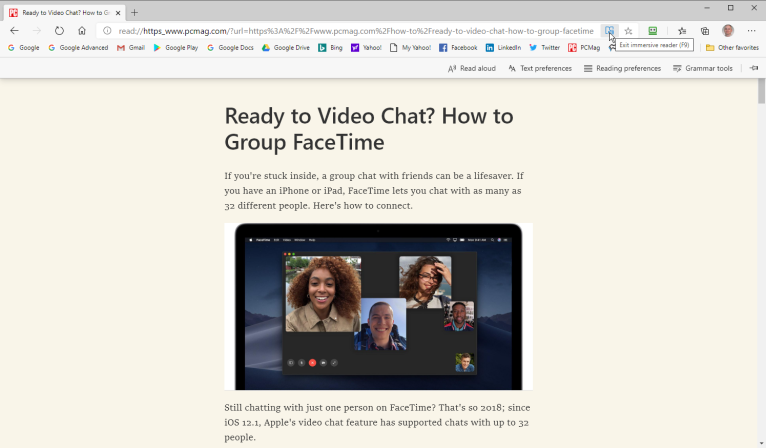Open the Google bookmark

pyautogui.click(x=23, y=47)
